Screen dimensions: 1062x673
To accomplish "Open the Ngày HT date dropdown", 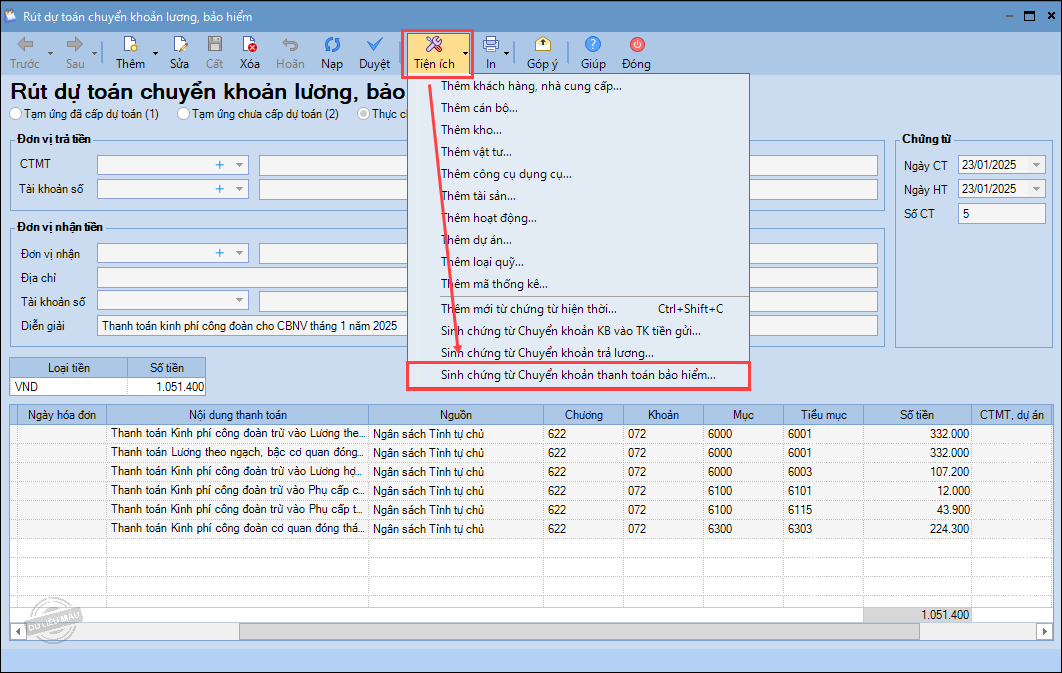I will 1036,189.
